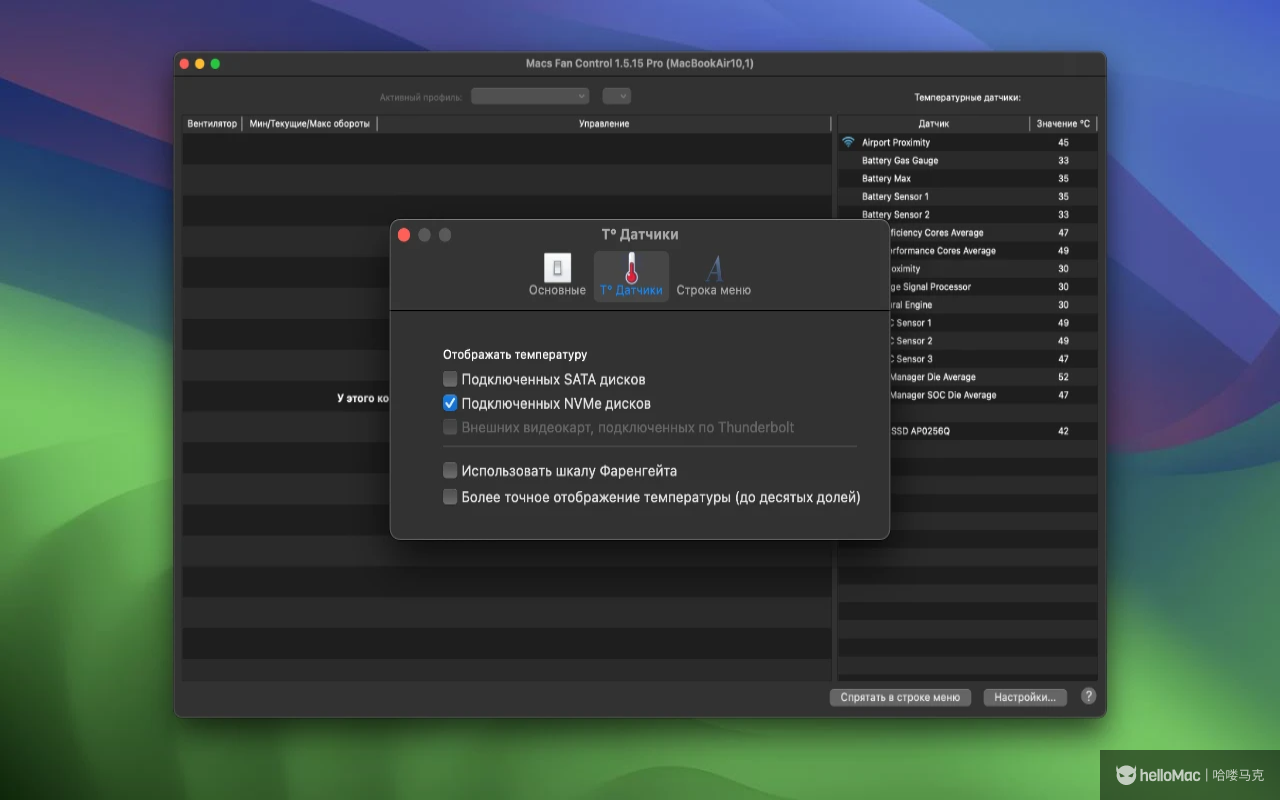Screen dimensions: 1280x800
Task: Click the Мин/Текущие/Макс обороты column header
Action: (310, 124)
